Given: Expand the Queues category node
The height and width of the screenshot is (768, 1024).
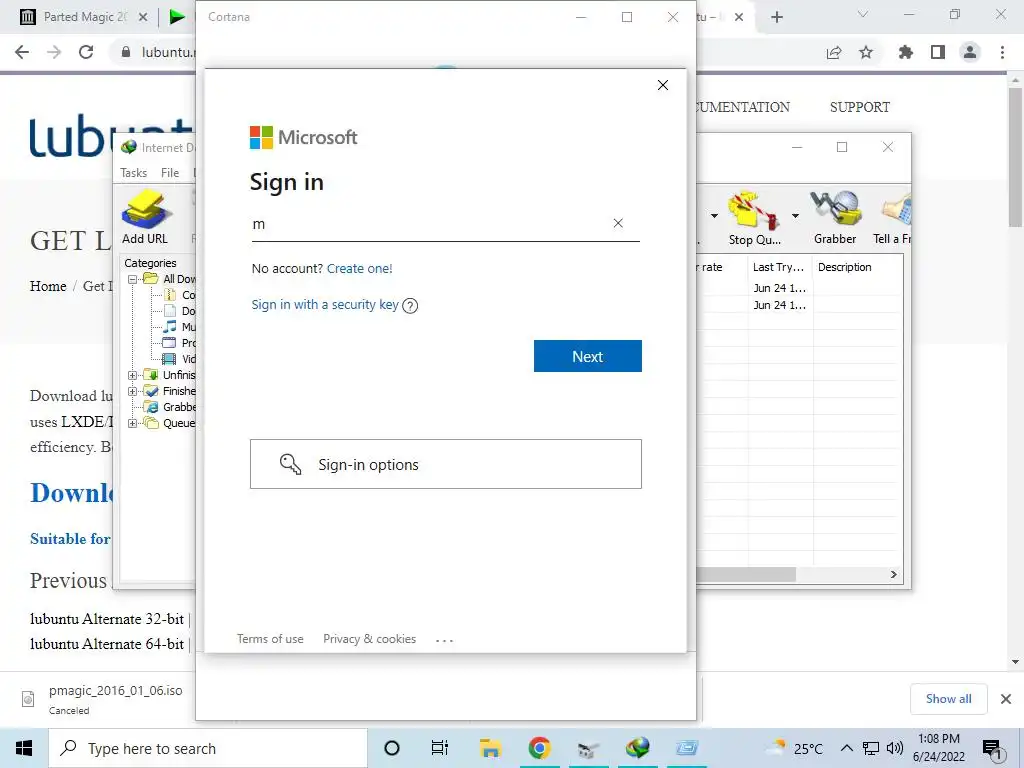Looking at the screenshot, I should [132, 423].
